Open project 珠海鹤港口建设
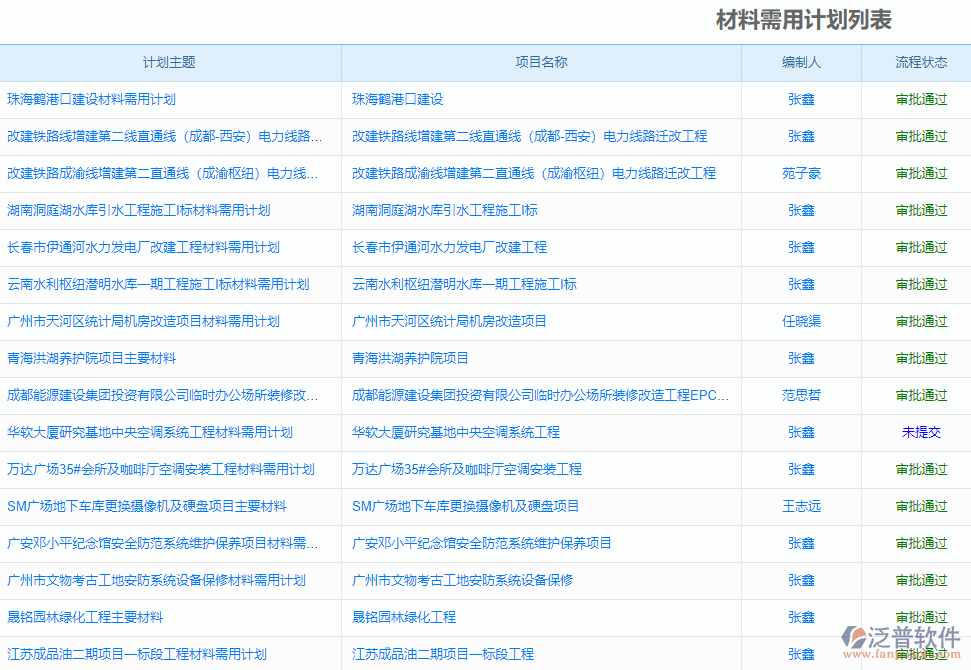Image resolution: width=971 pixels, height=670 pixels. coord(399,99)
